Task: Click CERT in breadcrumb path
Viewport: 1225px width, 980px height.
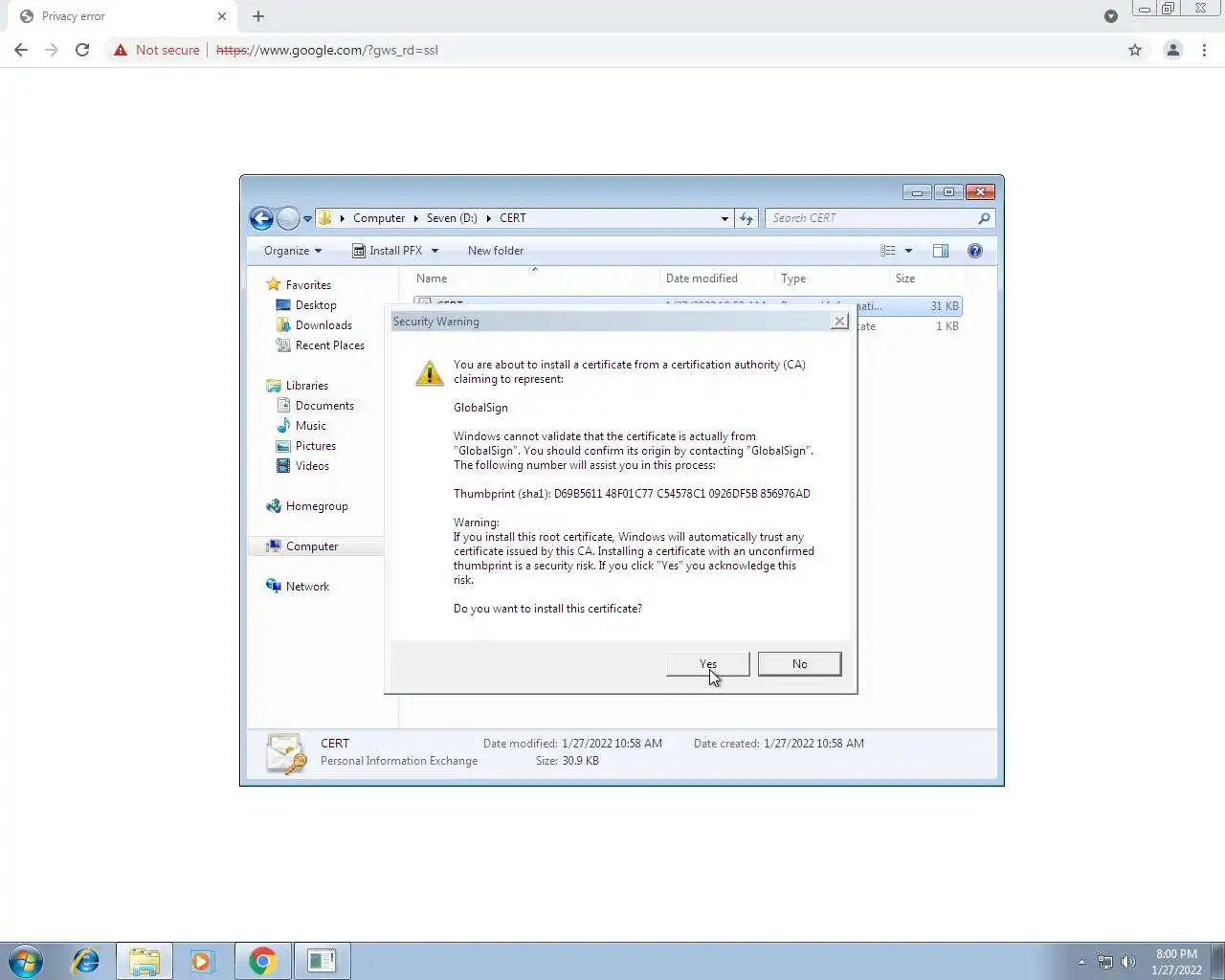Action: point(513,218)
